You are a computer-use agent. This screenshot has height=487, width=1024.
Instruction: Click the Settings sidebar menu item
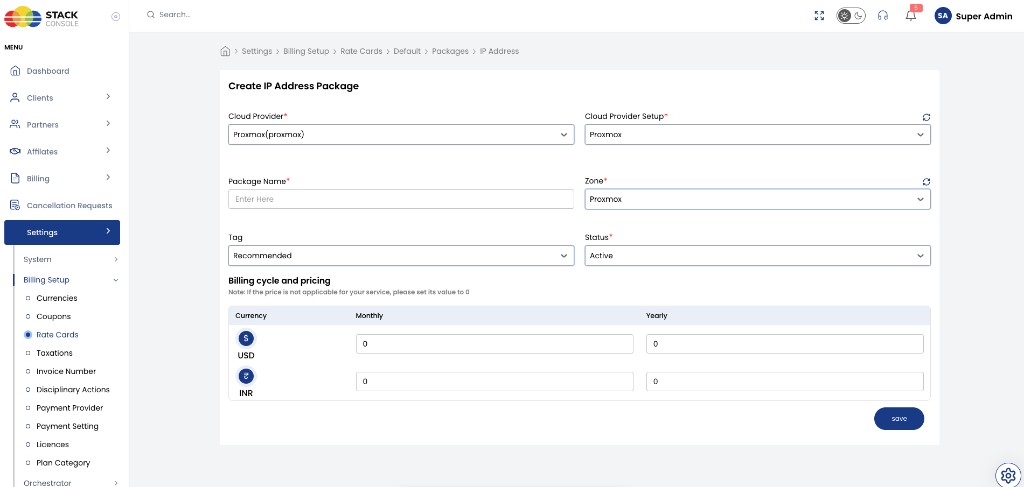[62, 232]
